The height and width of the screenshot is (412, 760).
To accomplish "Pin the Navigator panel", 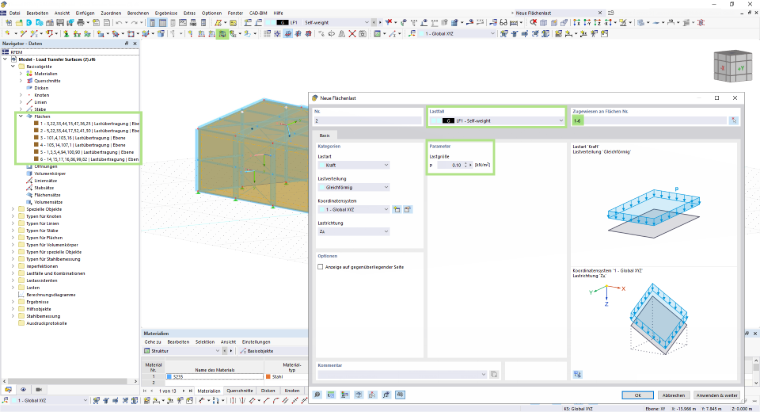I will click(x=127, y=44).
